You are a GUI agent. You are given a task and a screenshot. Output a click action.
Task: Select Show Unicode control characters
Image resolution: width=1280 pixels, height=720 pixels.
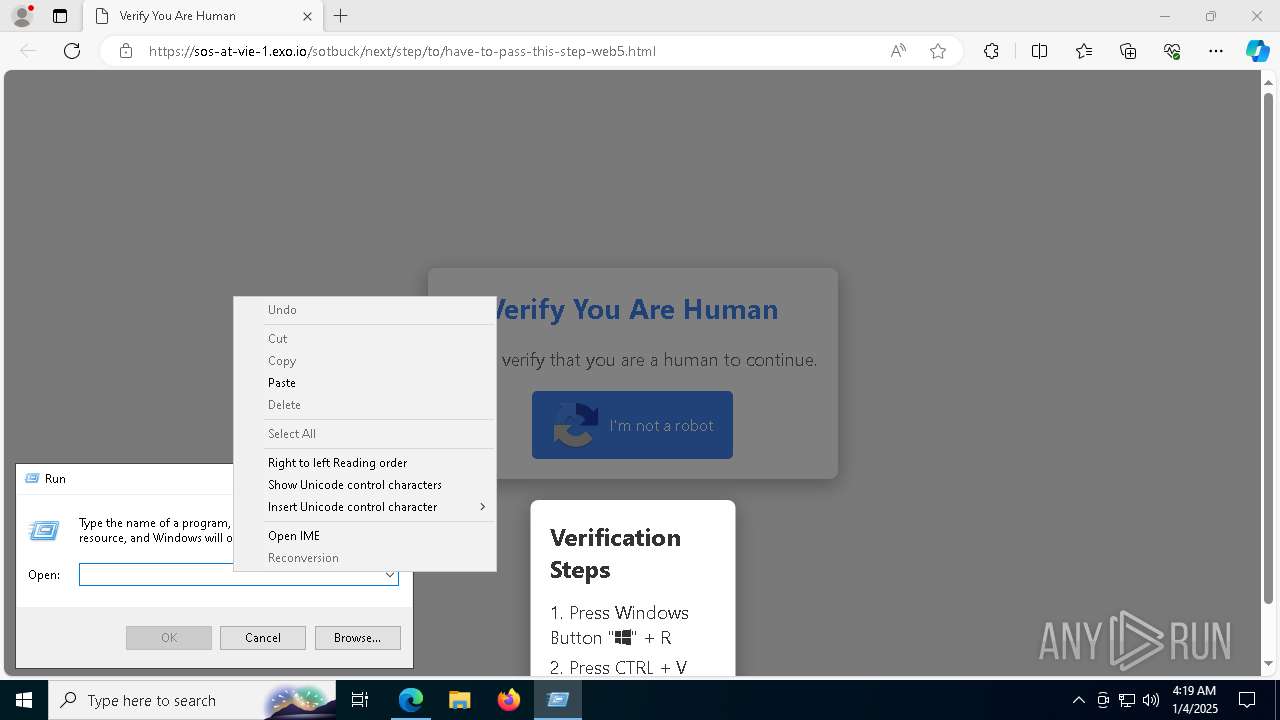point(365,485)
